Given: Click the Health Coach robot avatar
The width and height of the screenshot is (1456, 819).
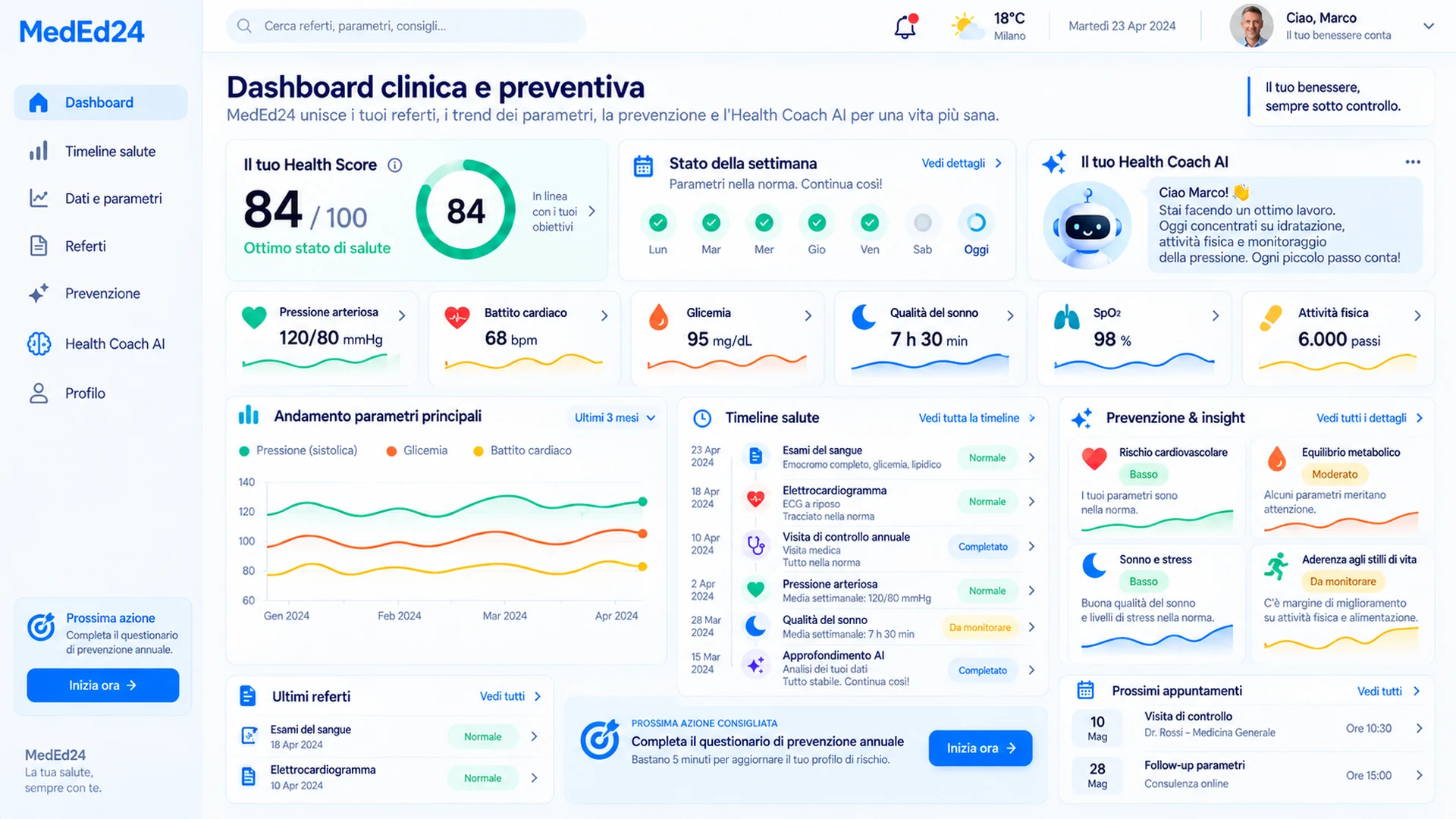Looking at the screenshot, I should pyautogui.click(x=1087, y=226).
